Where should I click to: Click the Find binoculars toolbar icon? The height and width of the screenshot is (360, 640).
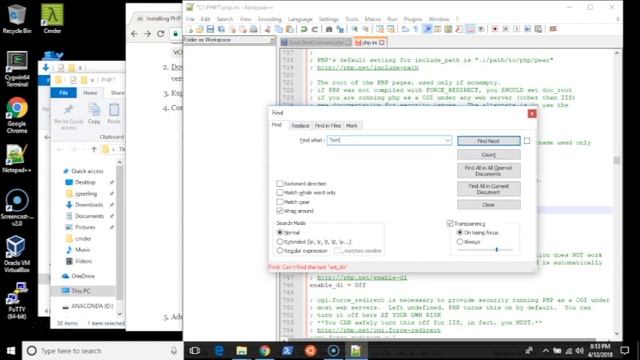329,29
